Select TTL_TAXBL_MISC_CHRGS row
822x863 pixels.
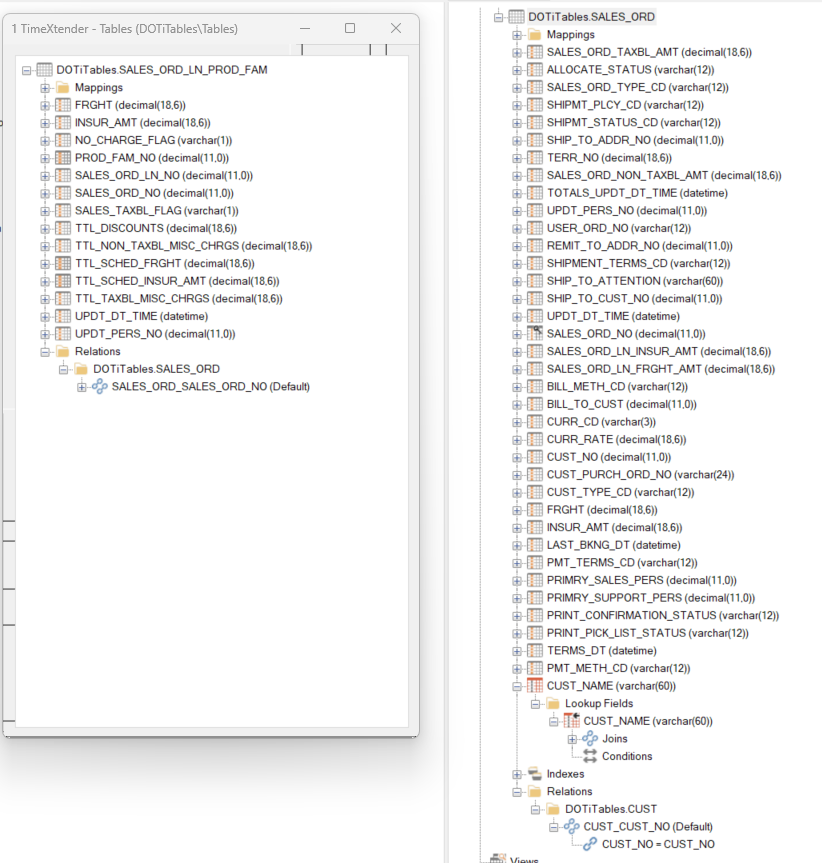coord(179,299)
